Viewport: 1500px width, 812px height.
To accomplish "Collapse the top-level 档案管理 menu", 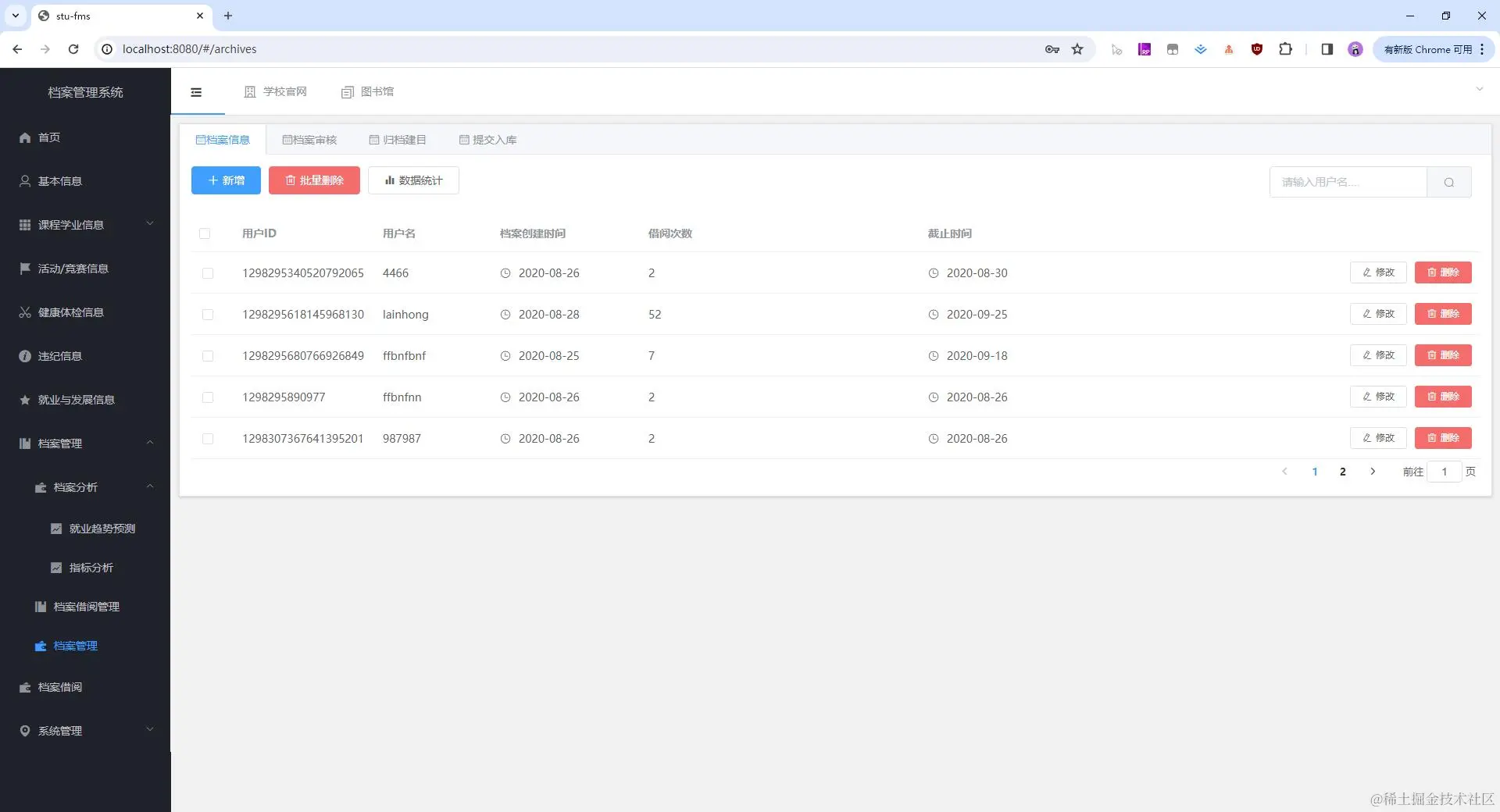I will coord(85,443).
